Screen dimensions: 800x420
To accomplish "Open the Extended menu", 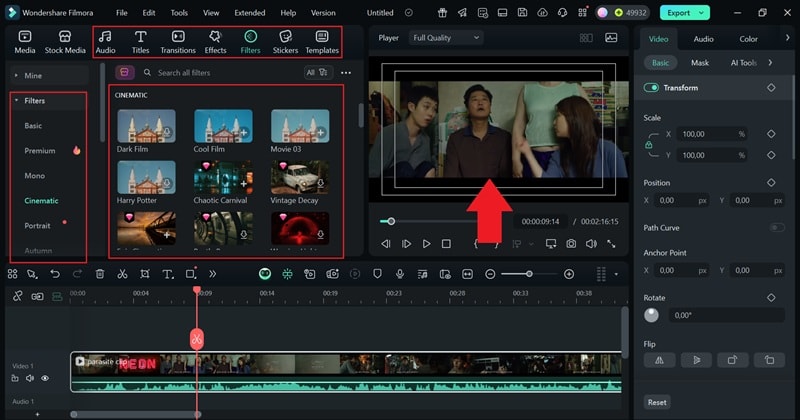I will [x=249, y=13].
